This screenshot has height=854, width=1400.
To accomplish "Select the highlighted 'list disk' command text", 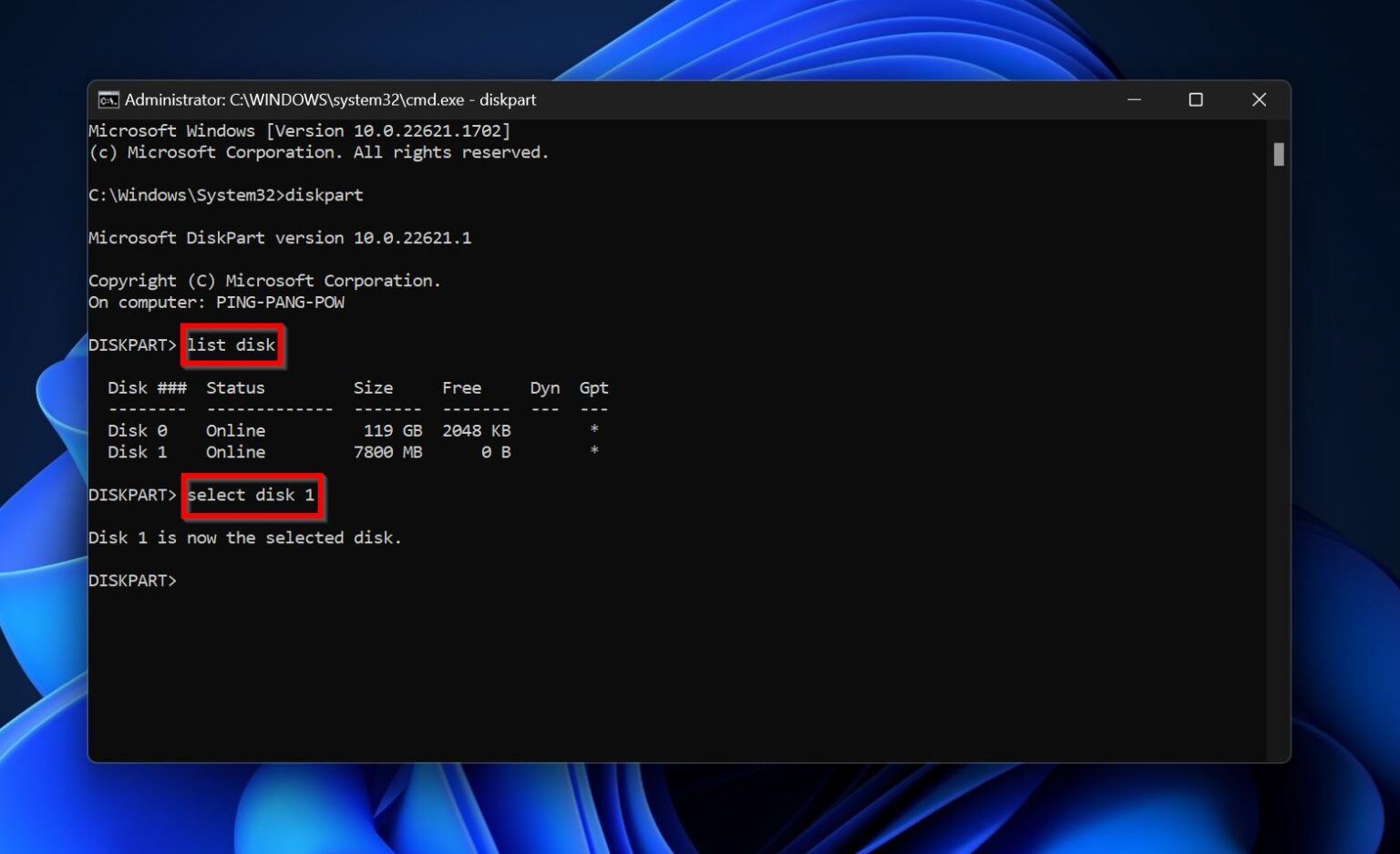I will [x=231, y=345].
